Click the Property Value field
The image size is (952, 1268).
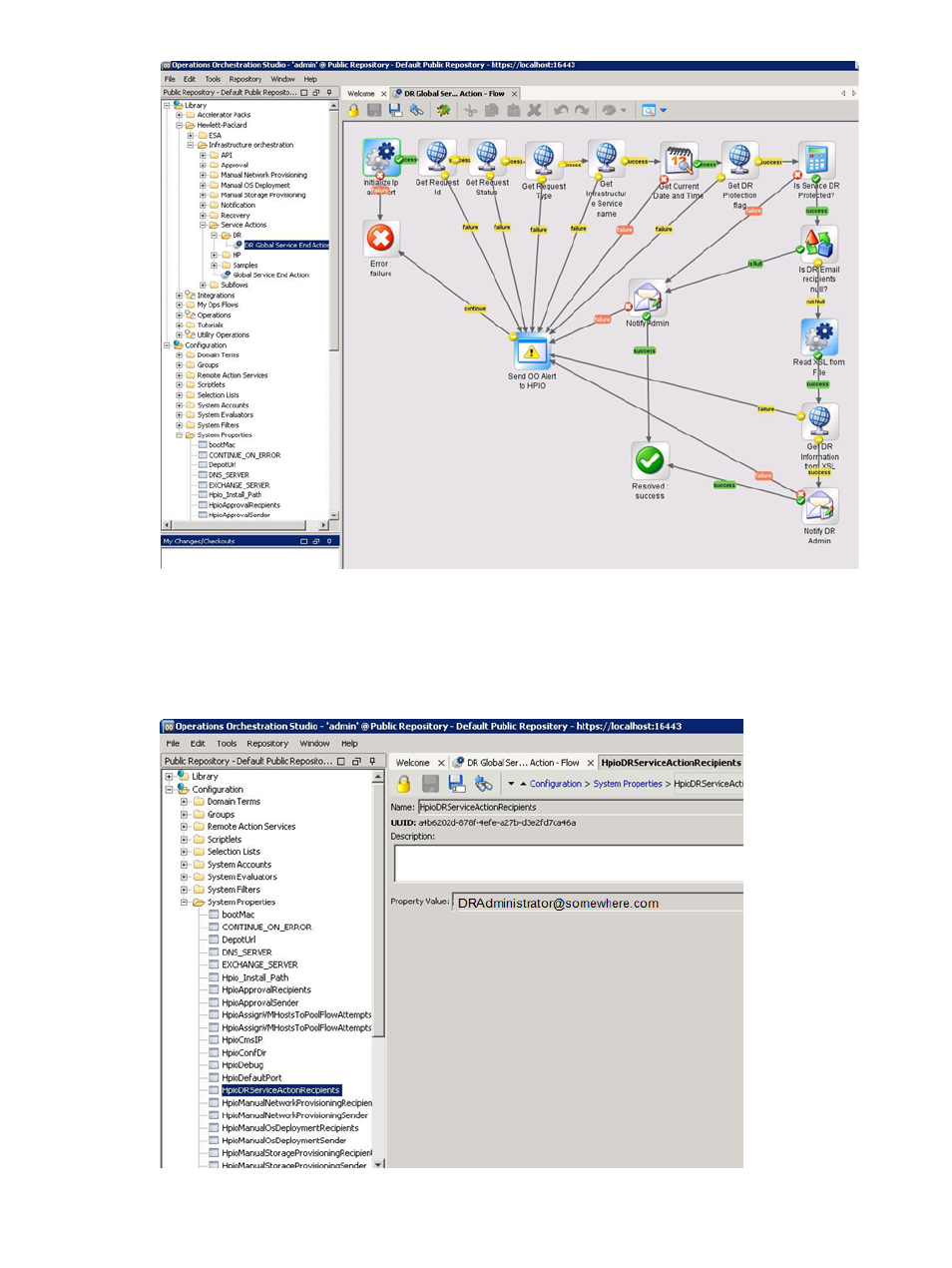coord(598,903)
